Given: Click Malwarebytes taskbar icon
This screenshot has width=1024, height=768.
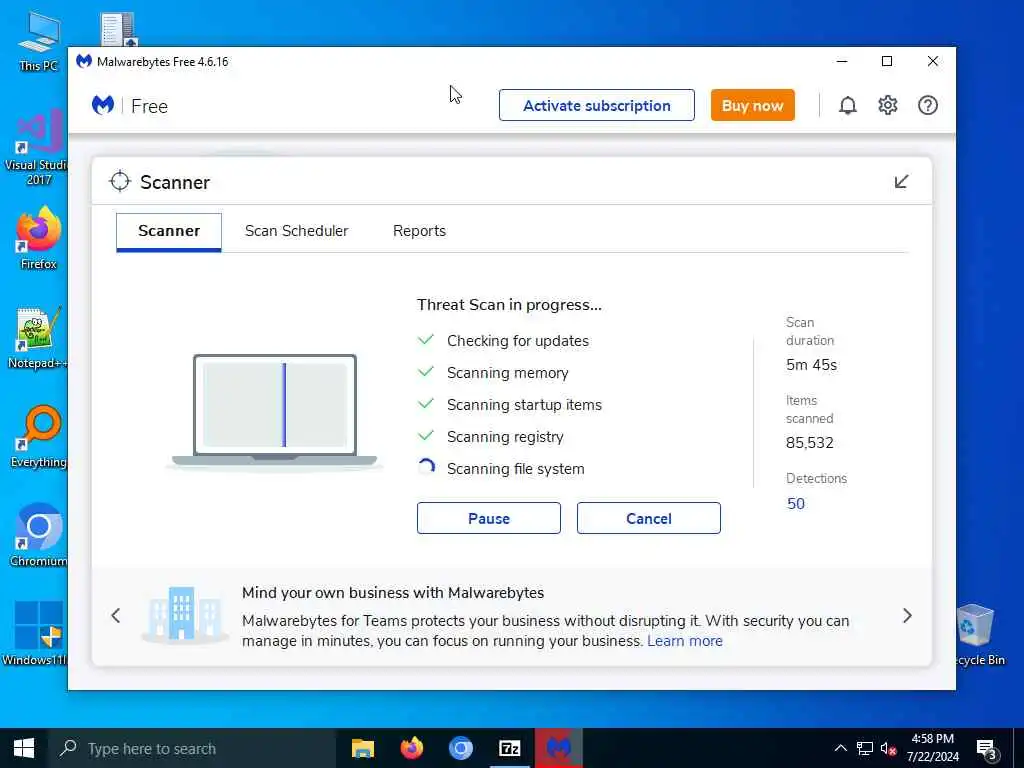Looking at the screenshot, I should click(x=558, y=748).
